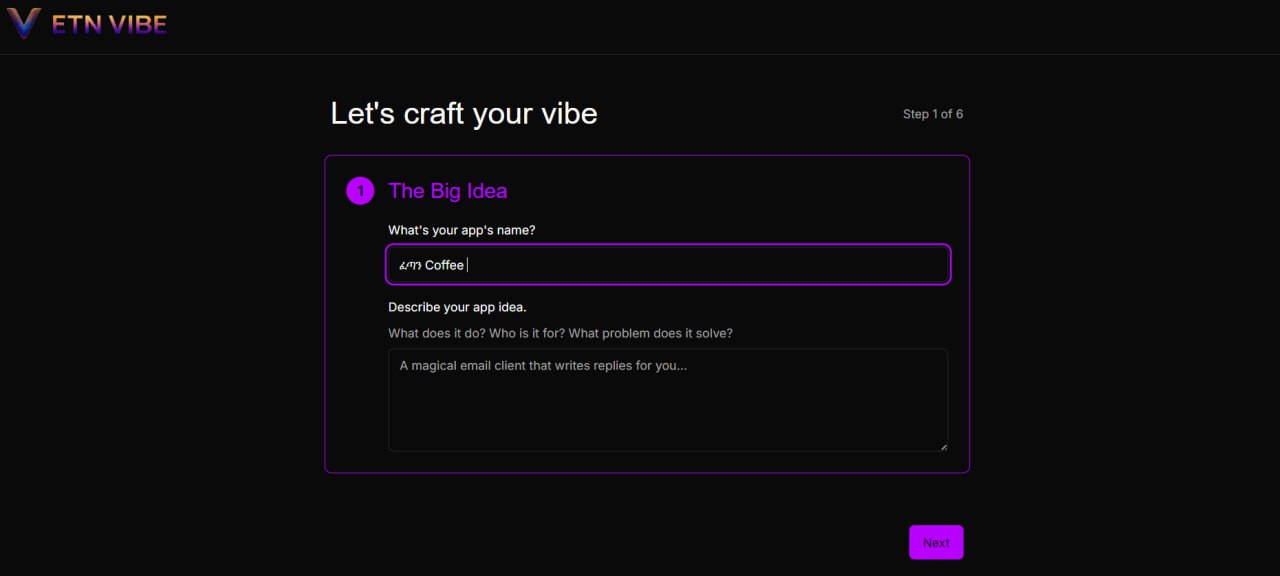Click the "Describe your app idea." label
The height and width of the screenshot is (576, 1280).
[457, 307]
